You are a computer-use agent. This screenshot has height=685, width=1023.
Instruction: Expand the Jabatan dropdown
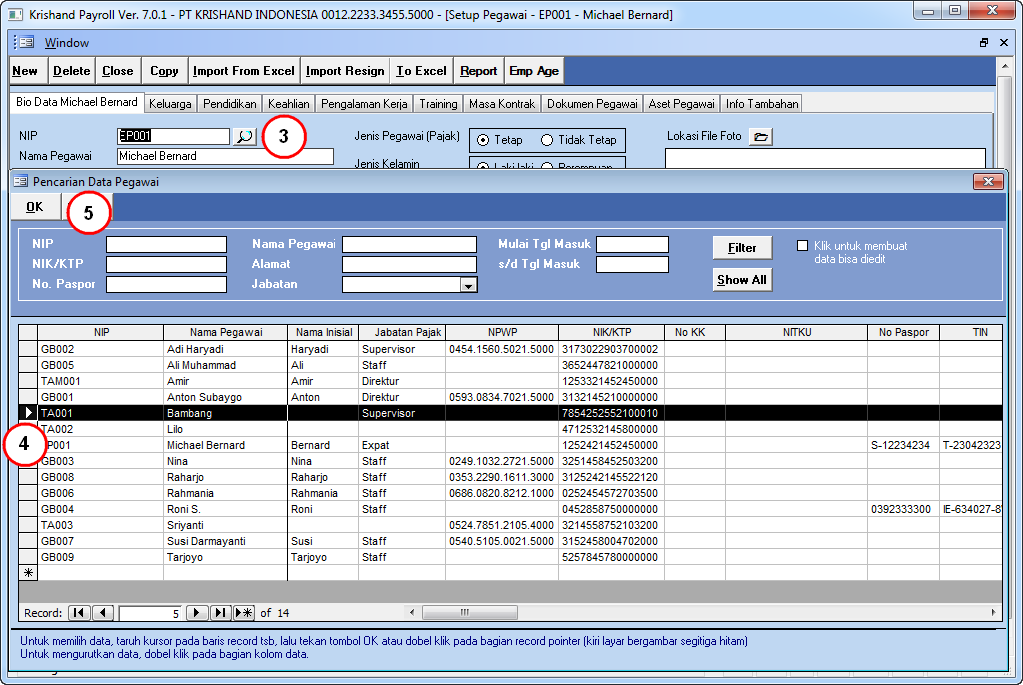tap(467, 286)
